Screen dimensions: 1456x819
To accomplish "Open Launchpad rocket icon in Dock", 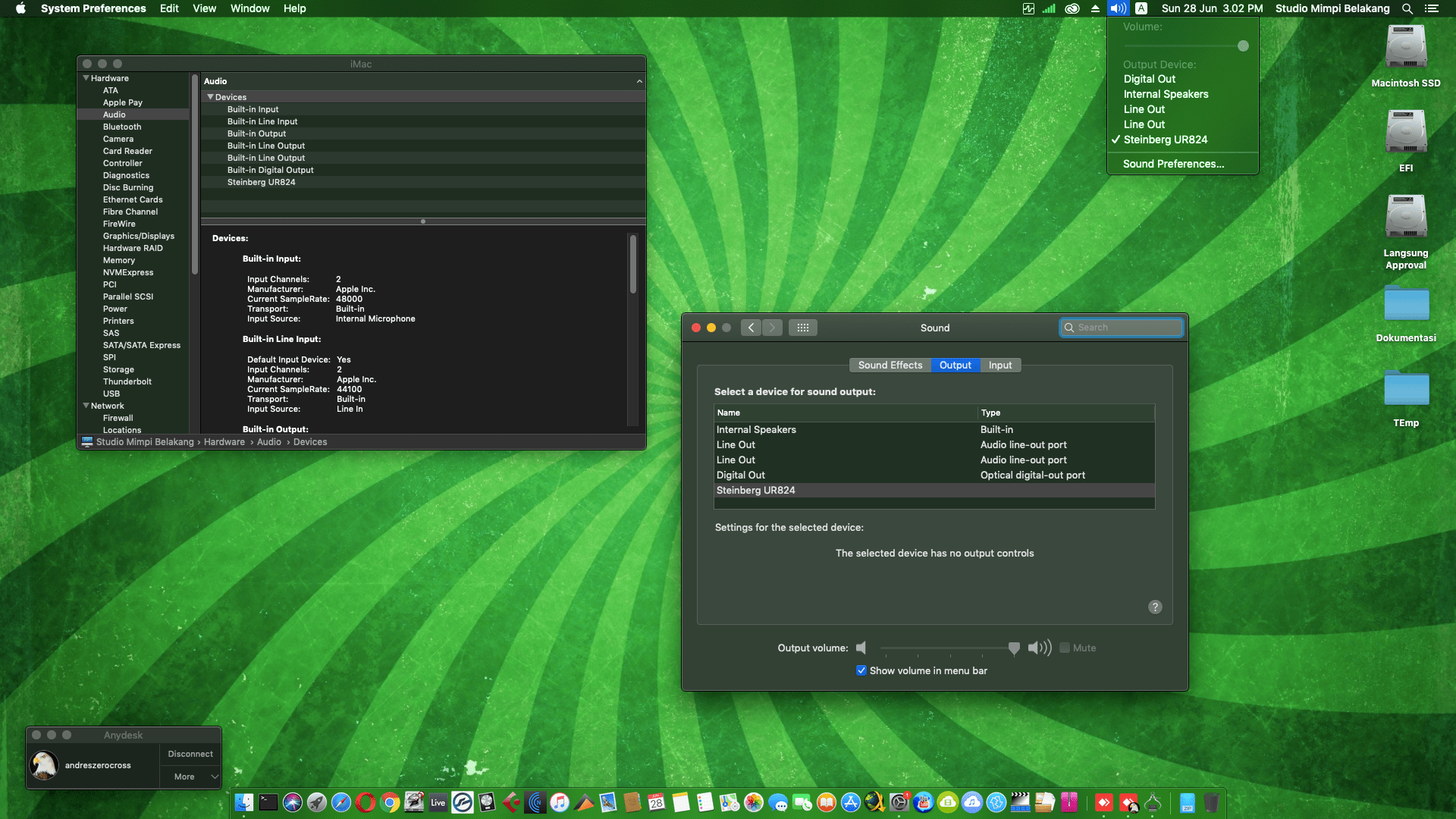I will tap(317, 802).
